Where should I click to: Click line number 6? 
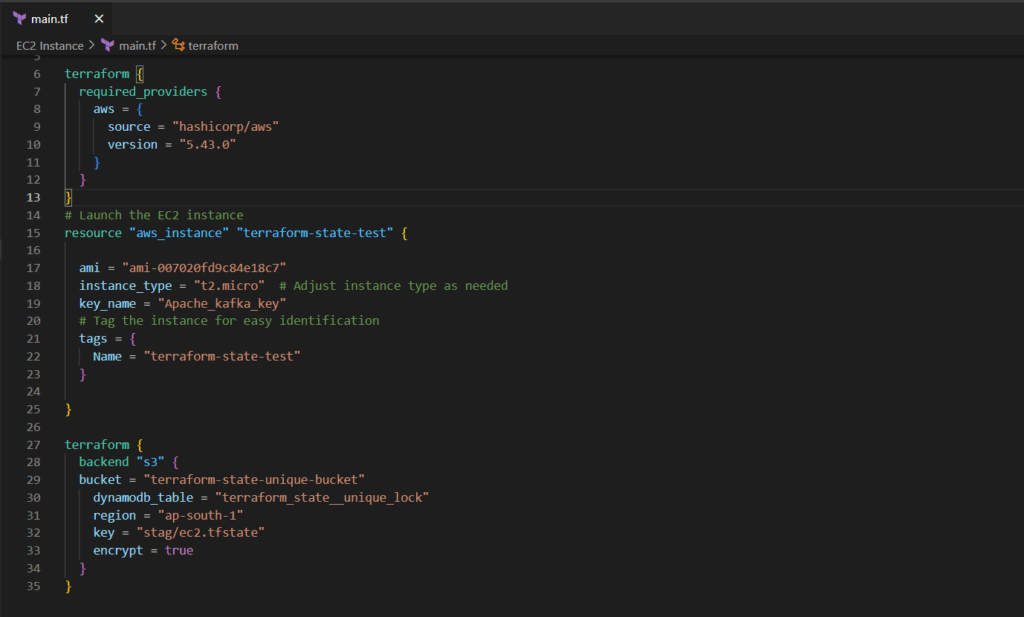(37, 74)
